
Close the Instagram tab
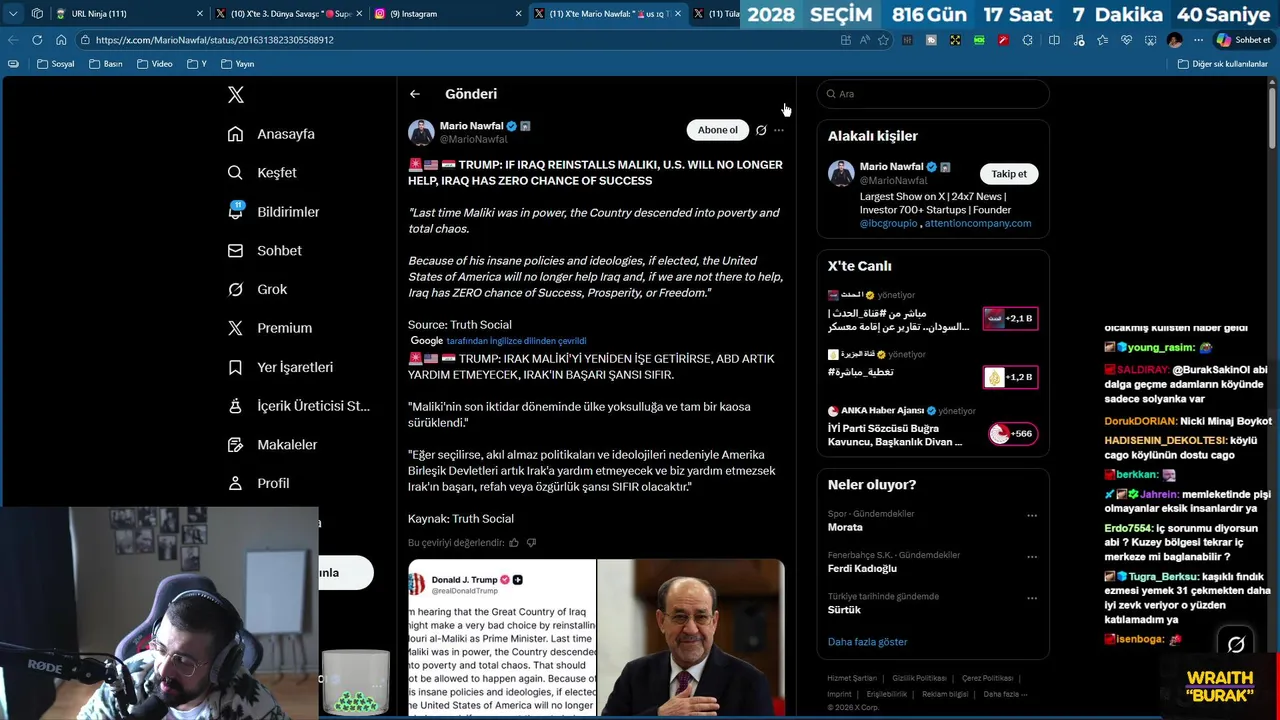(x=518, y=14)
